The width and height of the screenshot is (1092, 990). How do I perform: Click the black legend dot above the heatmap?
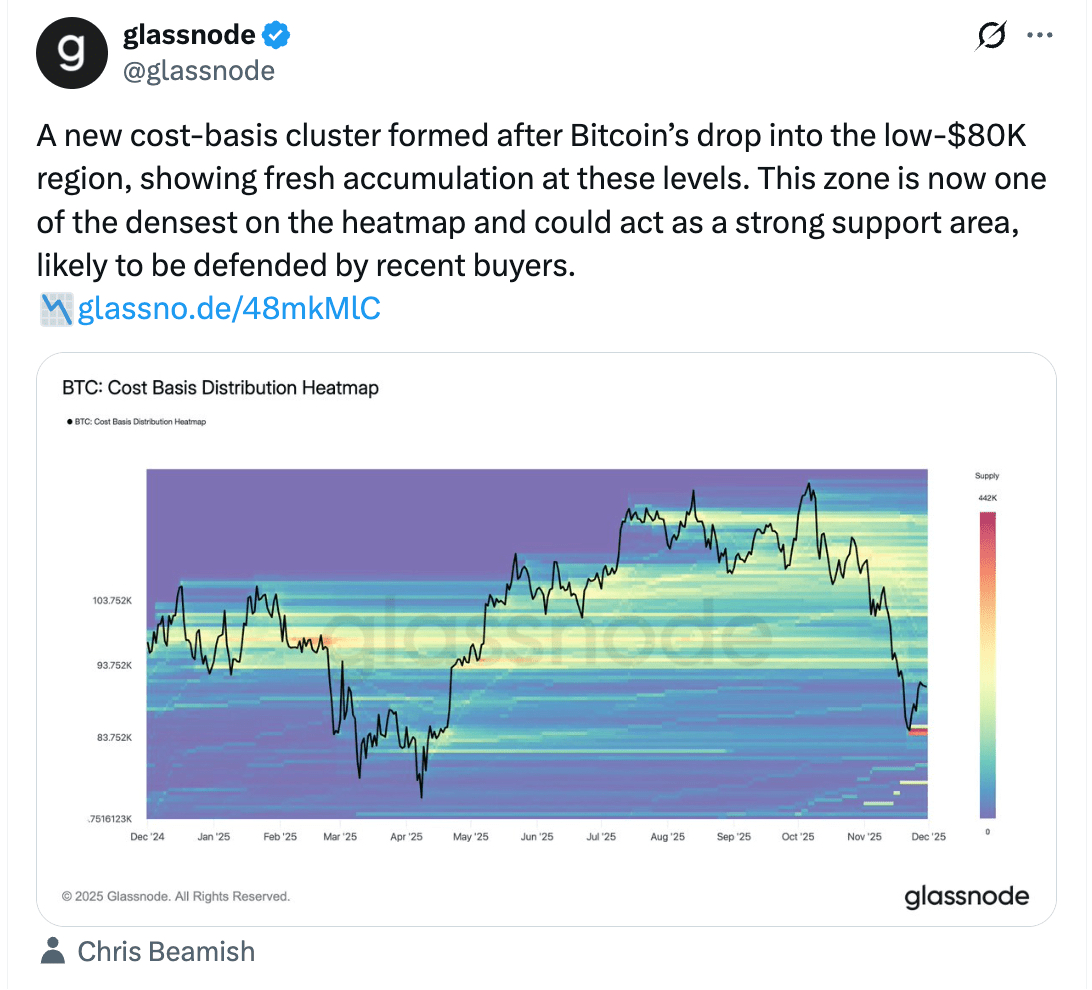click(x=68, y=422)
